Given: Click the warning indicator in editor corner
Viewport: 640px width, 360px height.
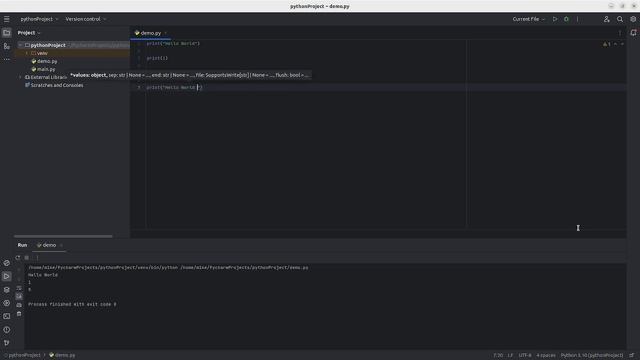Looking at the screenshot, I should (607, 44).
